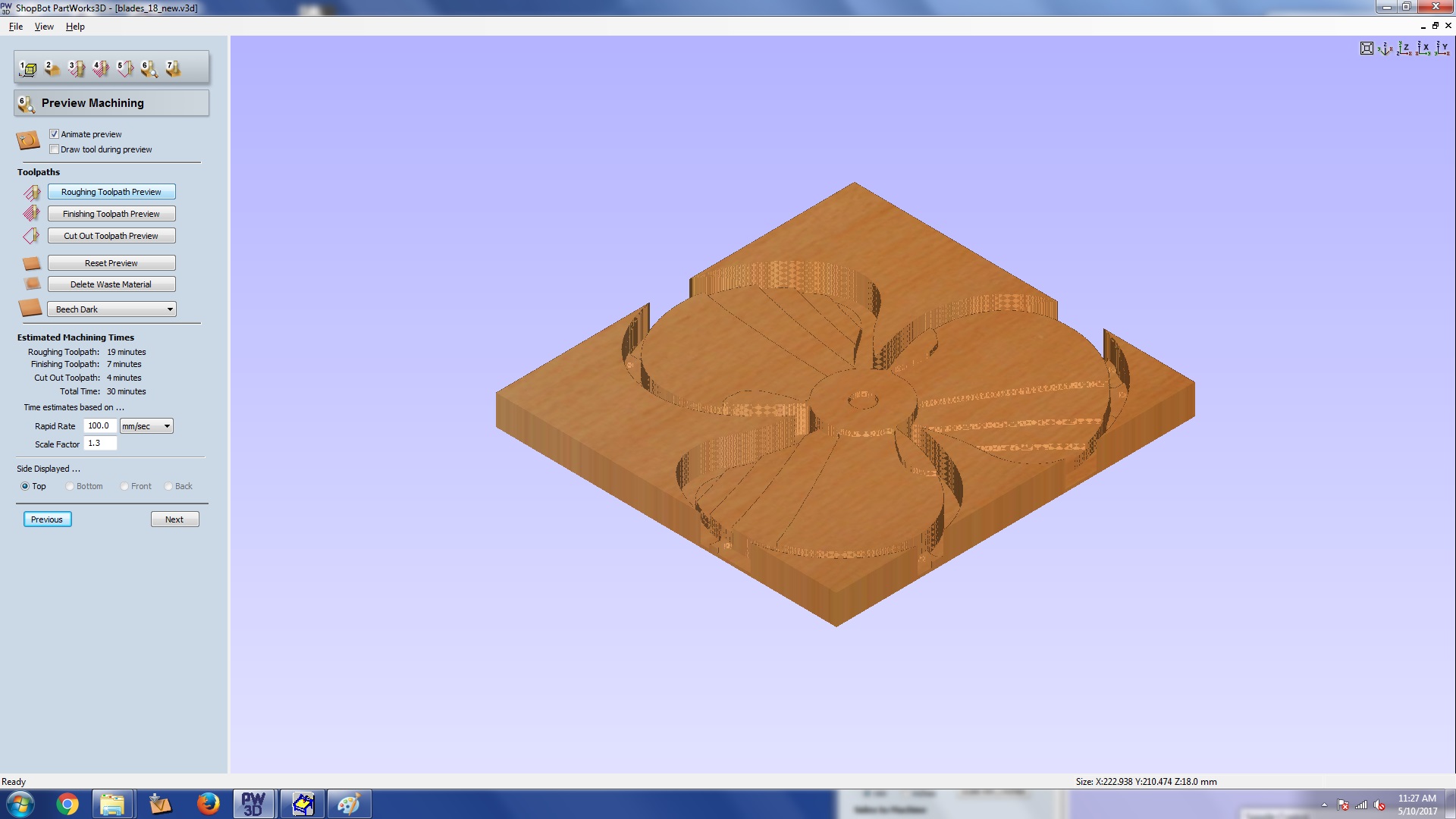Click the Next button

pos(174,519)
